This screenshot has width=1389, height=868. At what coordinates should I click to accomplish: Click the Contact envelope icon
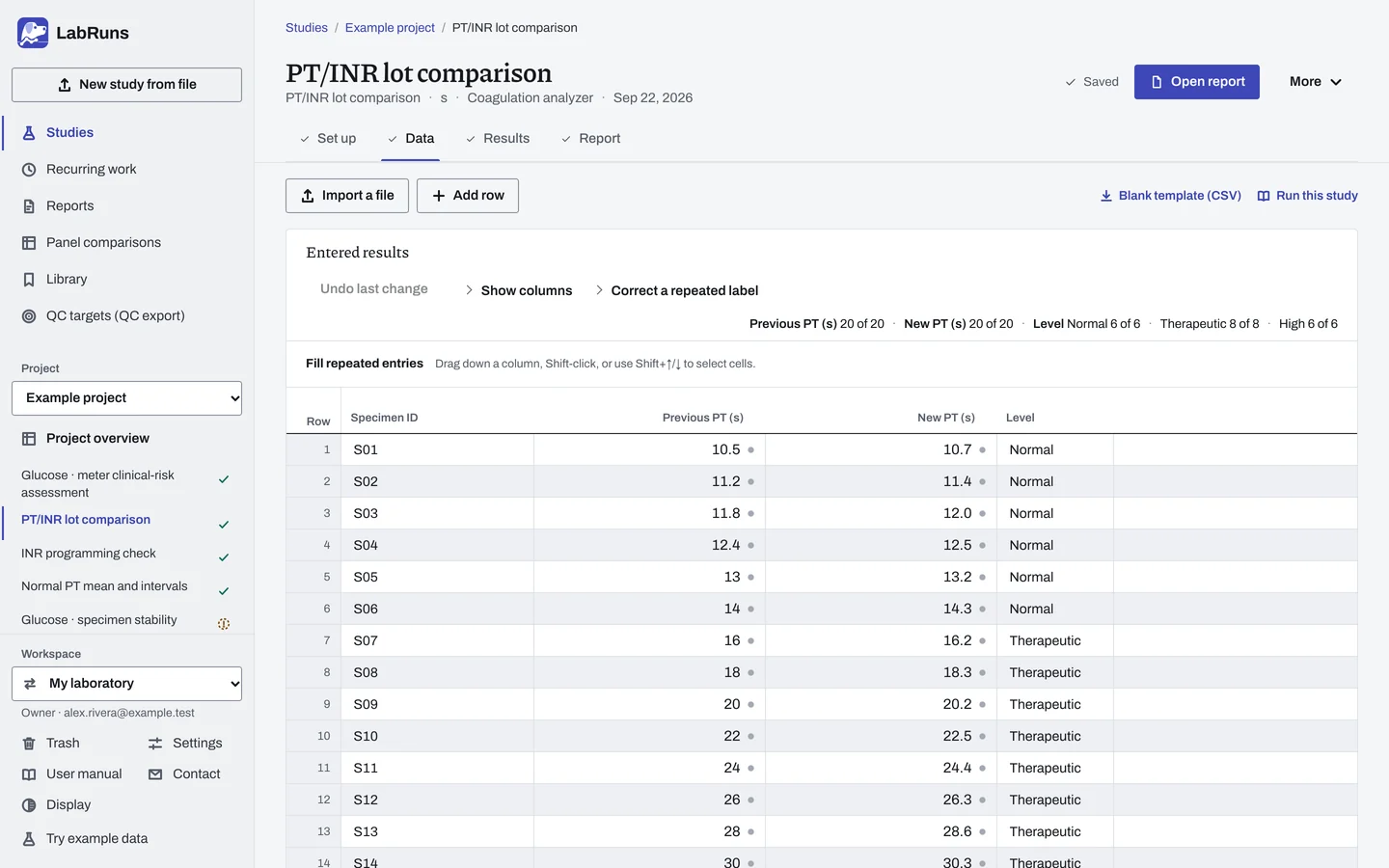point(155,774)
